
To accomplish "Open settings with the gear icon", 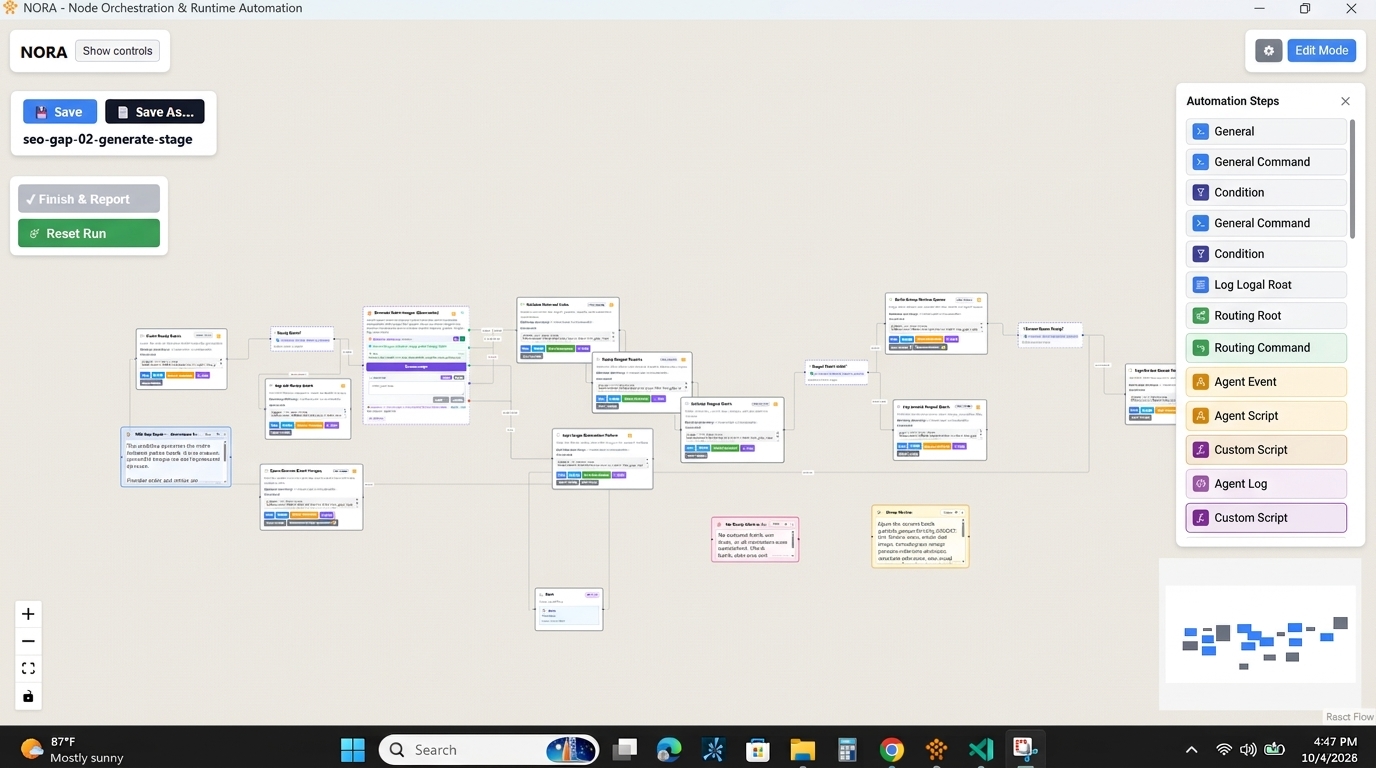I will 1269,50.
